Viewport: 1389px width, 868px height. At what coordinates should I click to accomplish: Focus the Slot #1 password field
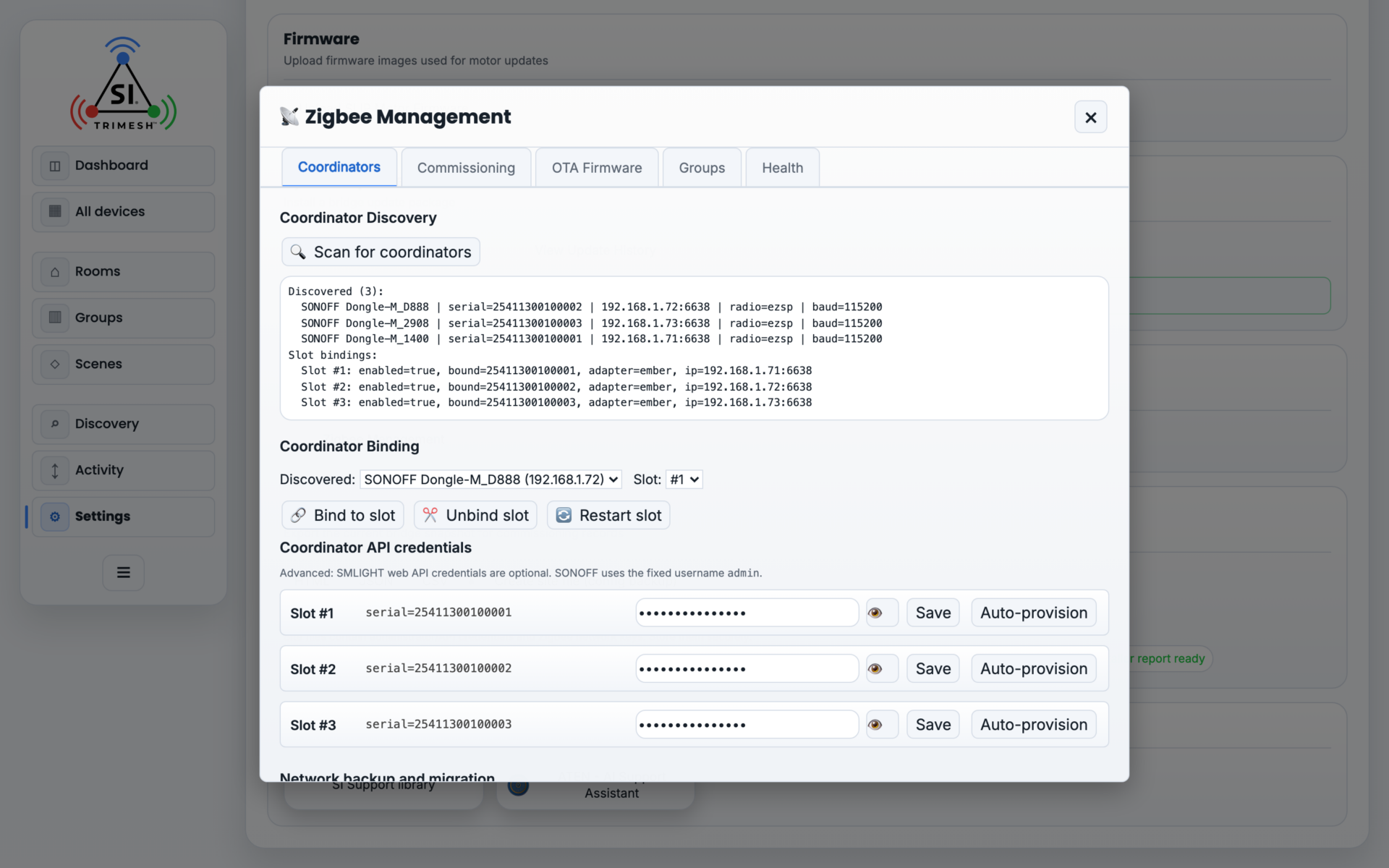click(x=747, y=613)
